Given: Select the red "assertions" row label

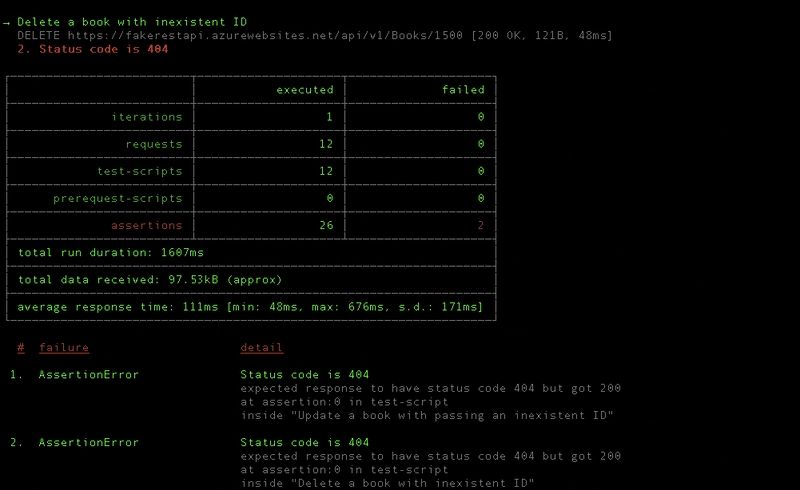Looking at the screenshot, I should (x=147, y=225).
